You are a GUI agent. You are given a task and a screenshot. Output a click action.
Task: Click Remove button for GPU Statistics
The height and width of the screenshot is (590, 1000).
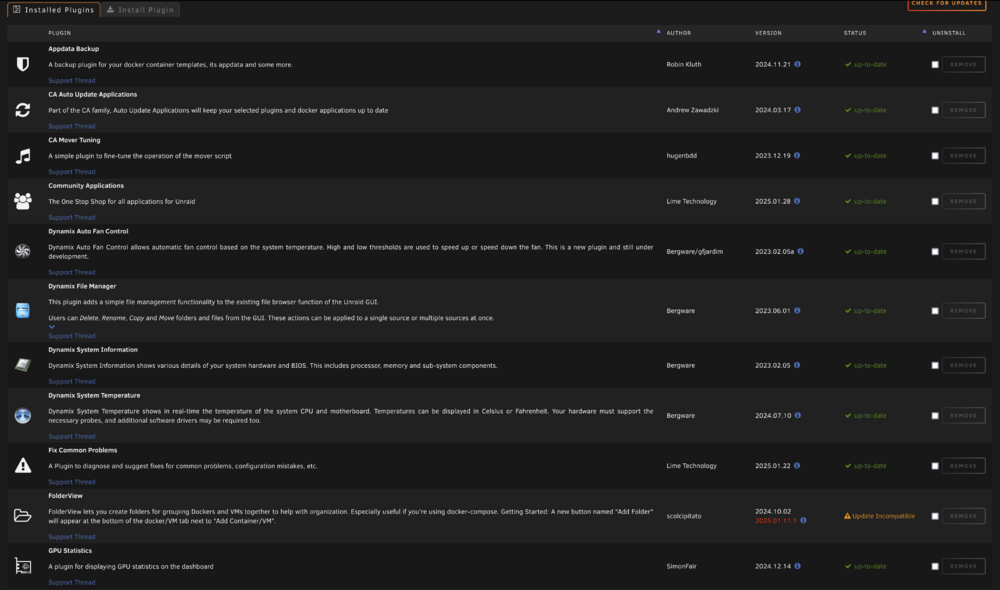[x=963, y=566]
